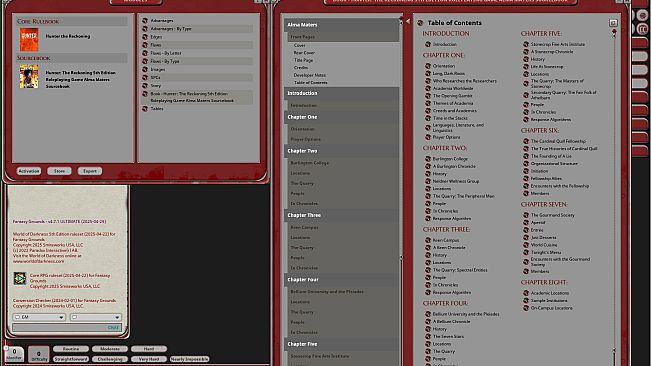
Task: Open The Quarry: The Peripheral Men entry
Action: click(x=463, y=196)
